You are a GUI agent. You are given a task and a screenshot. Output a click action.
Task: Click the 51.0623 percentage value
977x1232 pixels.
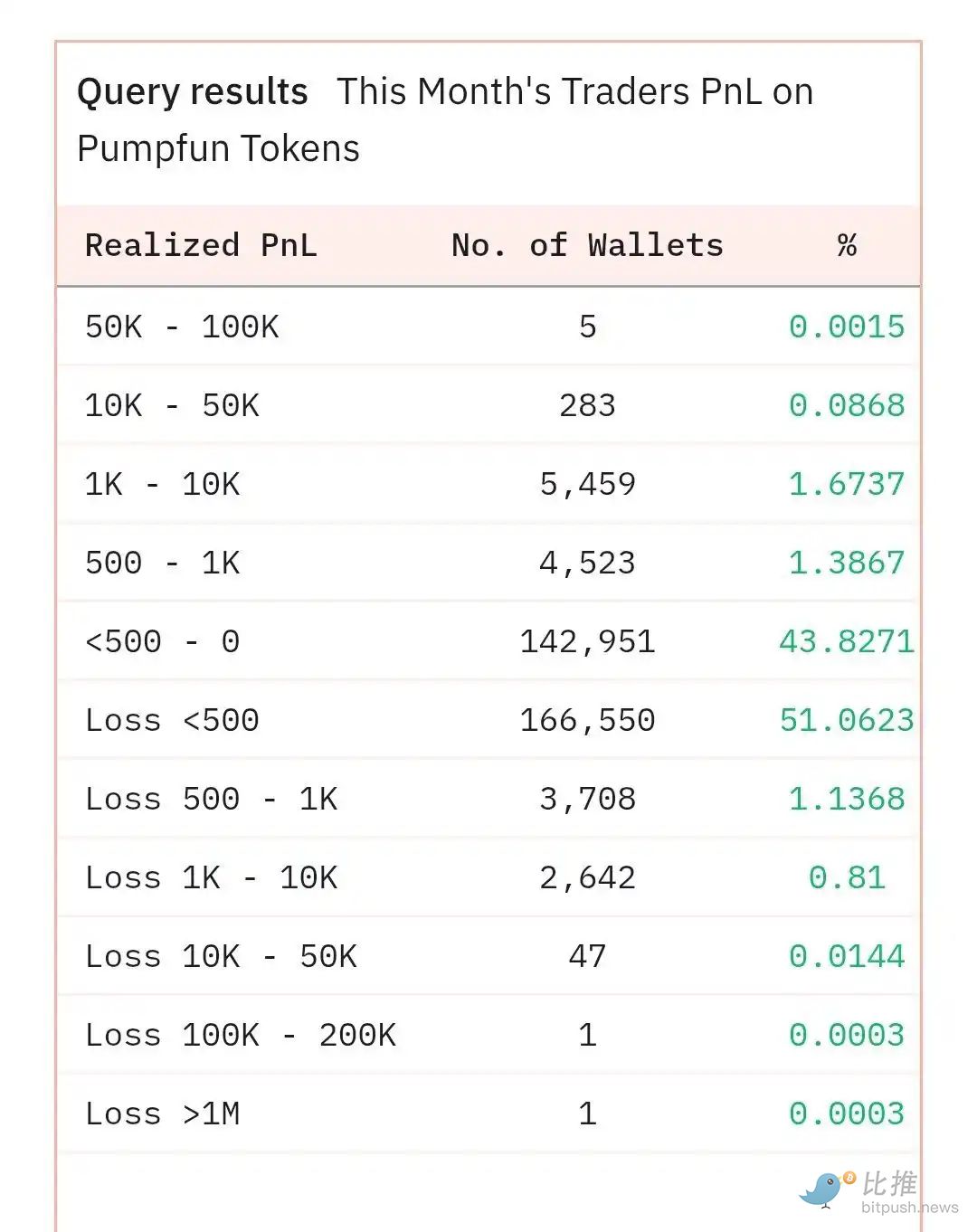846,720
